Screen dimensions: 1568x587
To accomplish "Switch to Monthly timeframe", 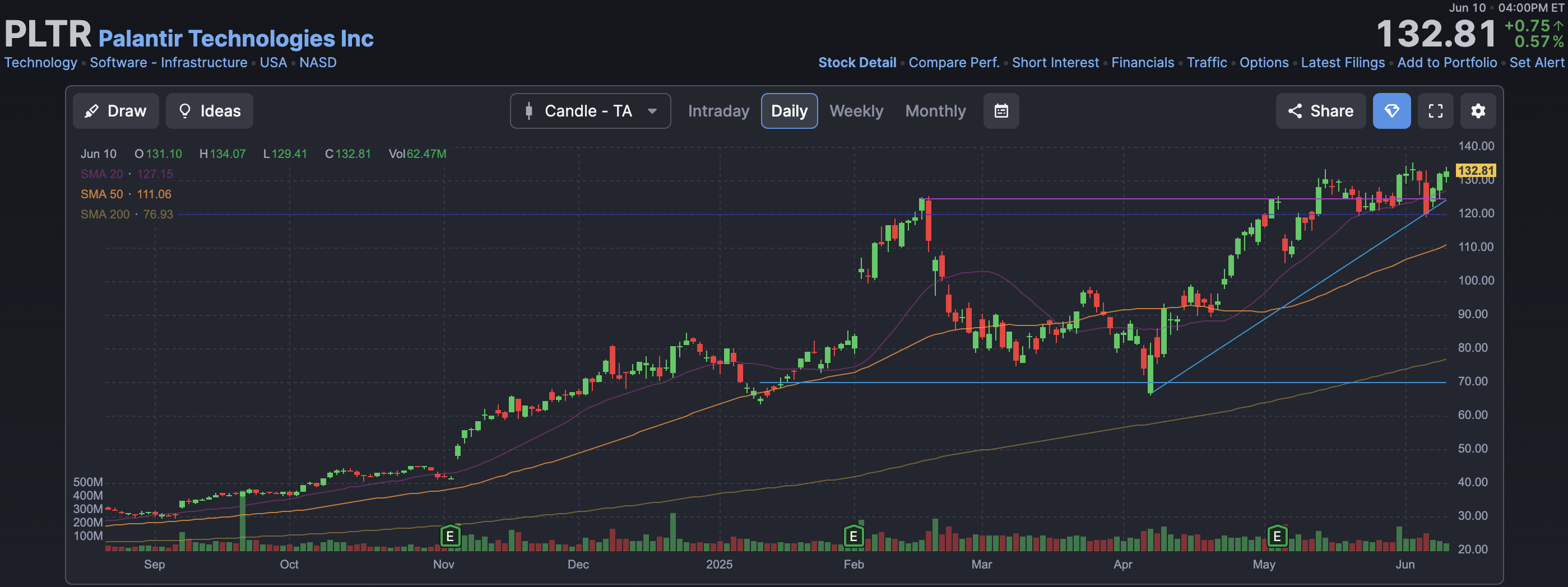I will click(x=935, y=111).
